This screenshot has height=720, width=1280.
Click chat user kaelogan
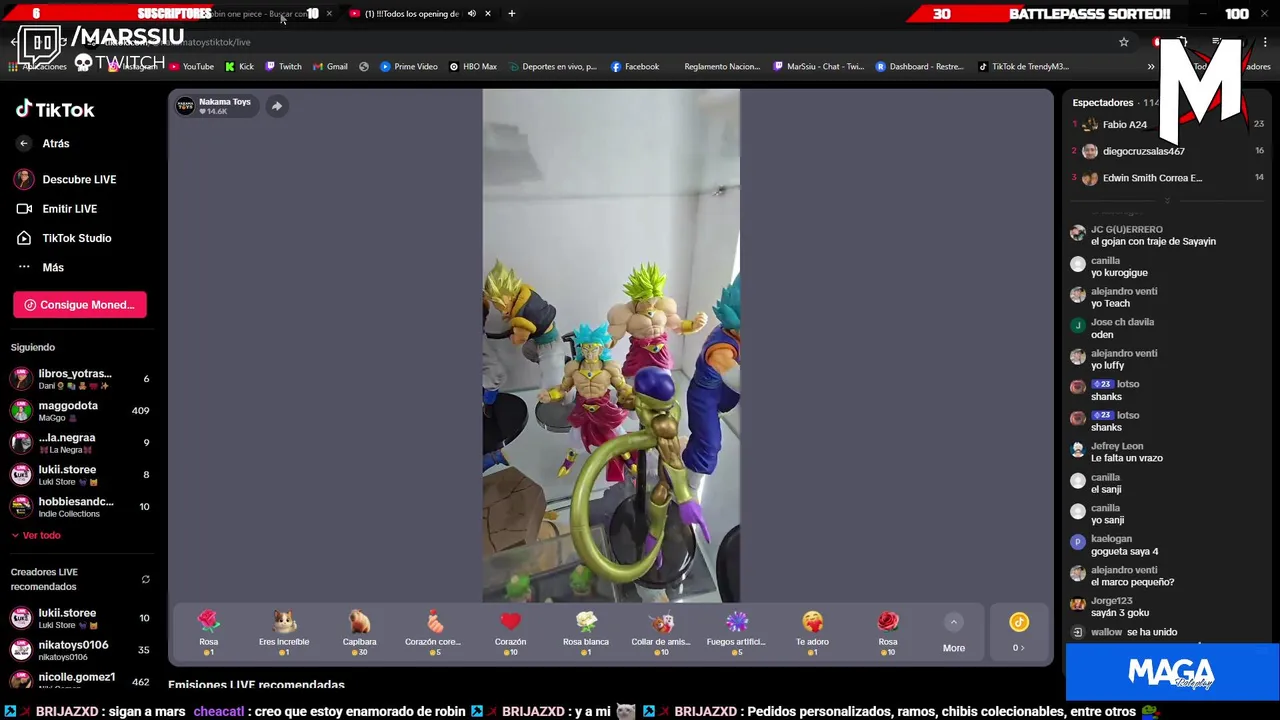click(x=1111, y=539)
